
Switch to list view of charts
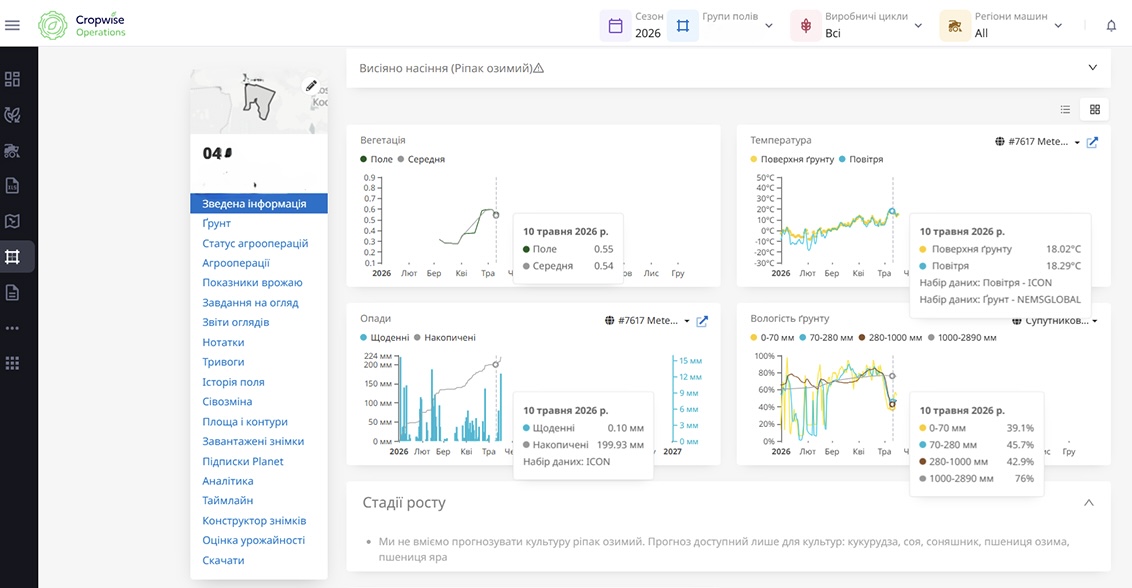pyautogui.click(x=1065, y=109)
